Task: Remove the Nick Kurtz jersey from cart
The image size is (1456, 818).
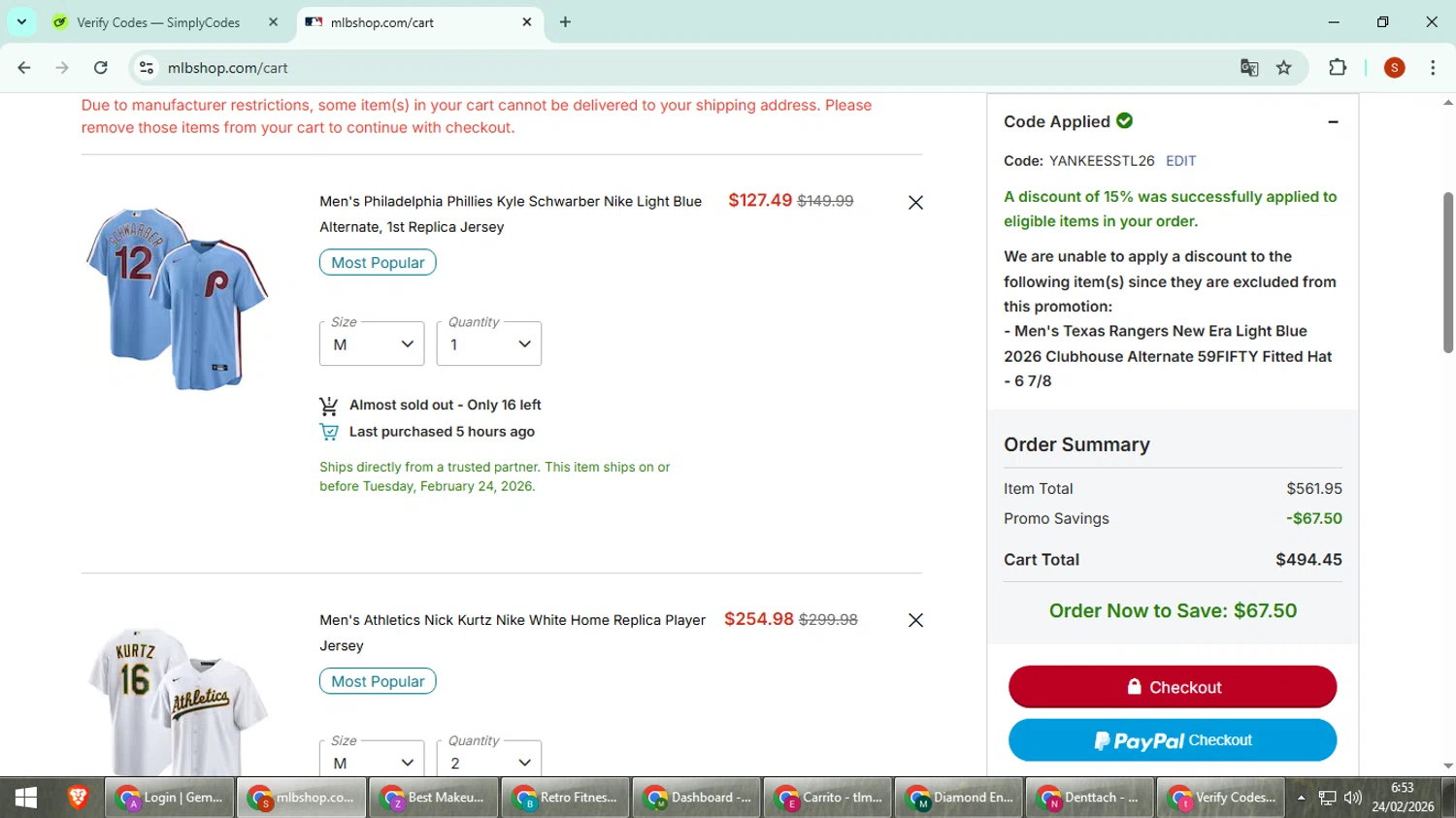Action: tap(915, 620)
